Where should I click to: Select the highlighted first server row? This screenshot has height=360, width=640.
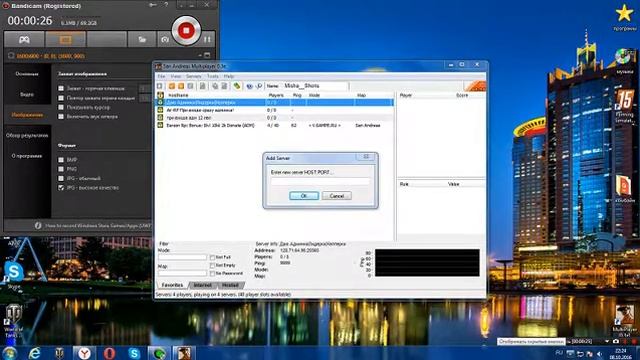[274, 102]
